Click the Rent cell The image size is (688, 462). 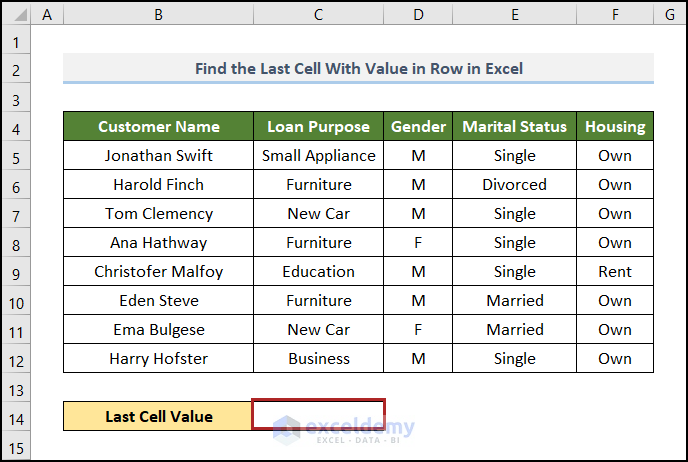coord(614,272)
